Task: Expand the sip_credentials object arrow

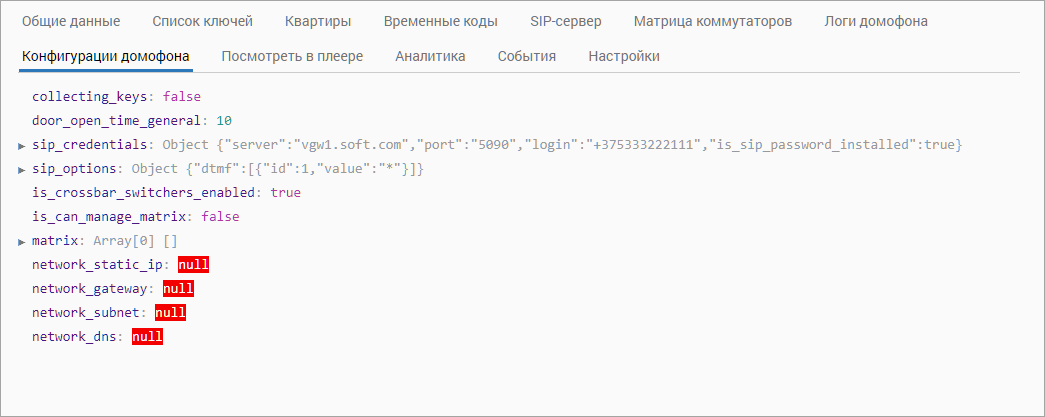Action: click(22, 146)
